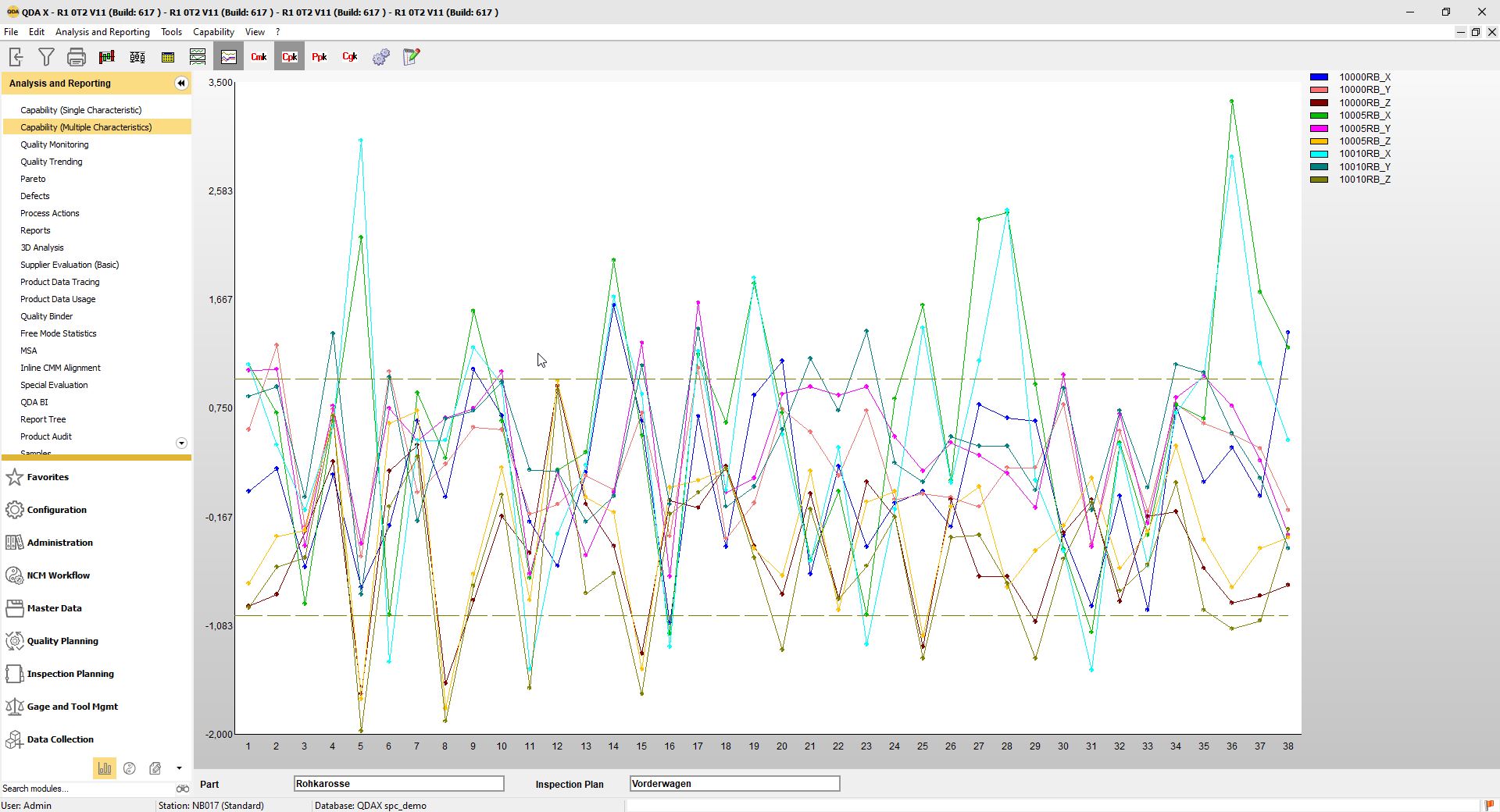Open the Tools menu

(170, 32)
